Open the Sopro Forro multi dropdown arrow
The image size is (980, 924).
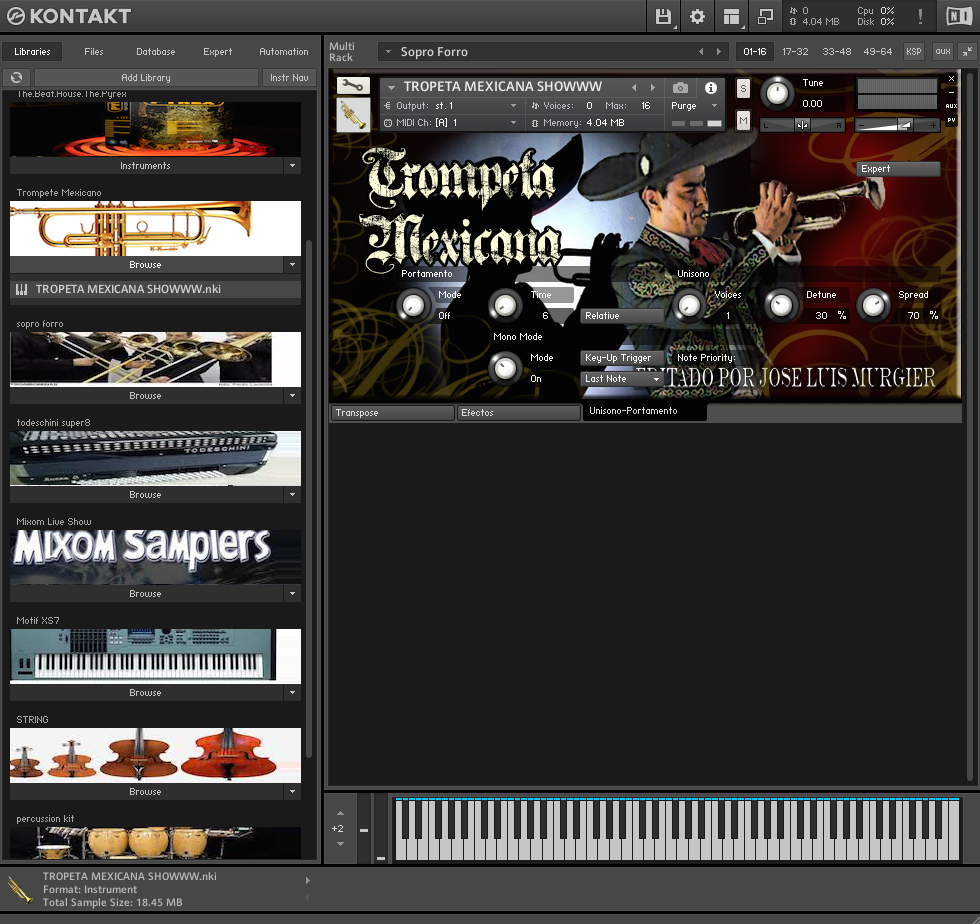(x=388, y=52)
